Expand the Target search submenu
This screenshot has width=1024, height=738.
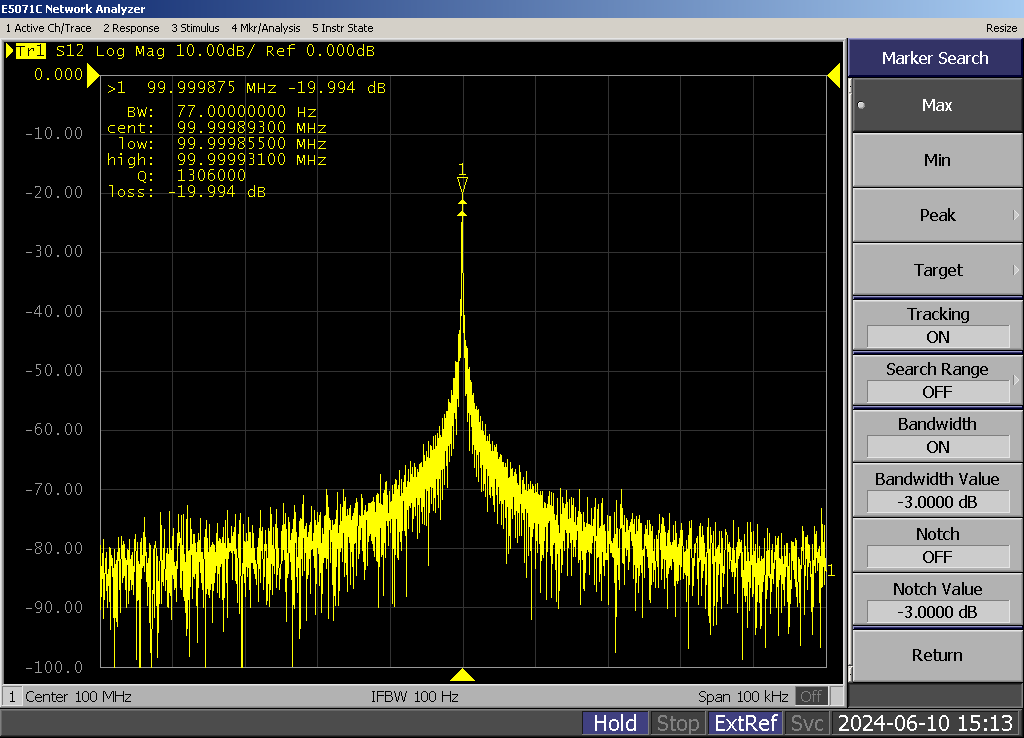click(x=936, y=270)
